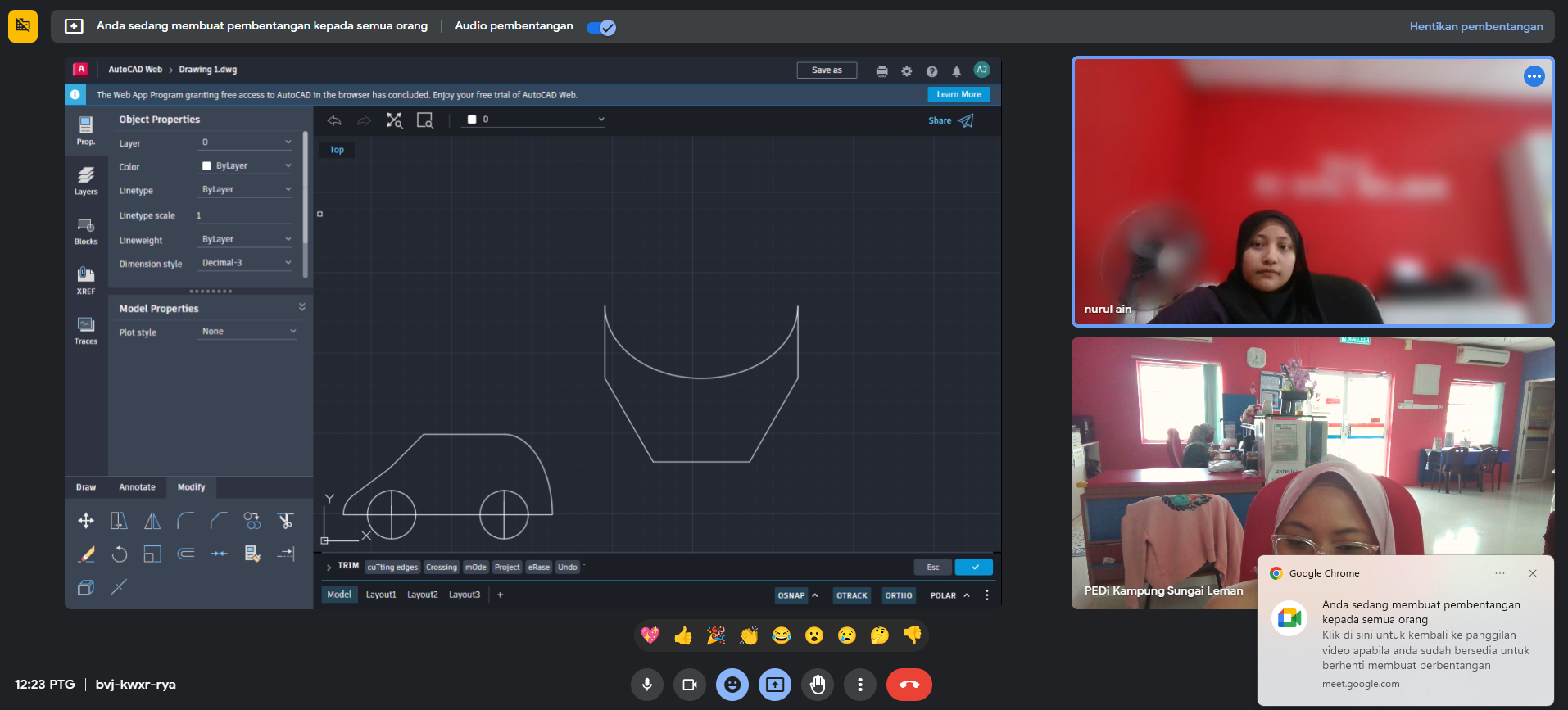Click Hentikan pembentangan to stop presenting
This screenshot has width=1568, height=710.
[1475, 26]
